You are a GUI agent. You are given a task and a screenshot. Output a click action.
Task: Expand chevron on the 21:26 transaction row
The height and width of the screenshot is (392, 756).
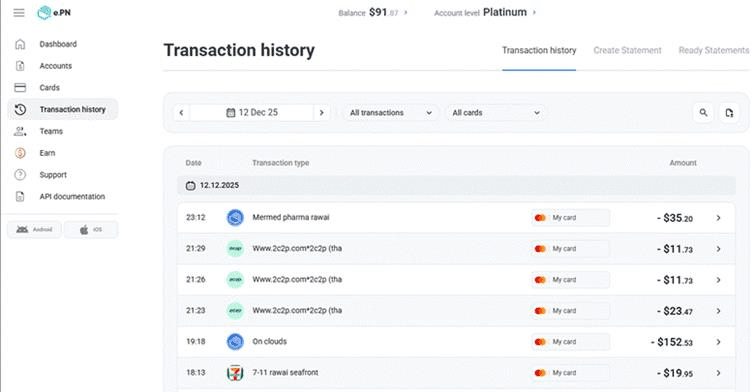click(x=718, y=280)
